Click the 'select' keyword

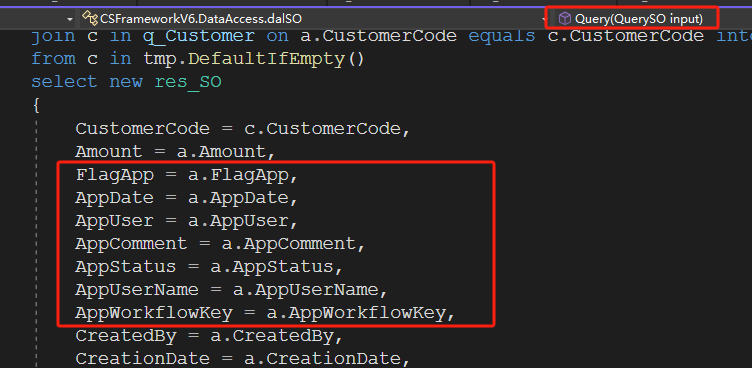(64, 82)
